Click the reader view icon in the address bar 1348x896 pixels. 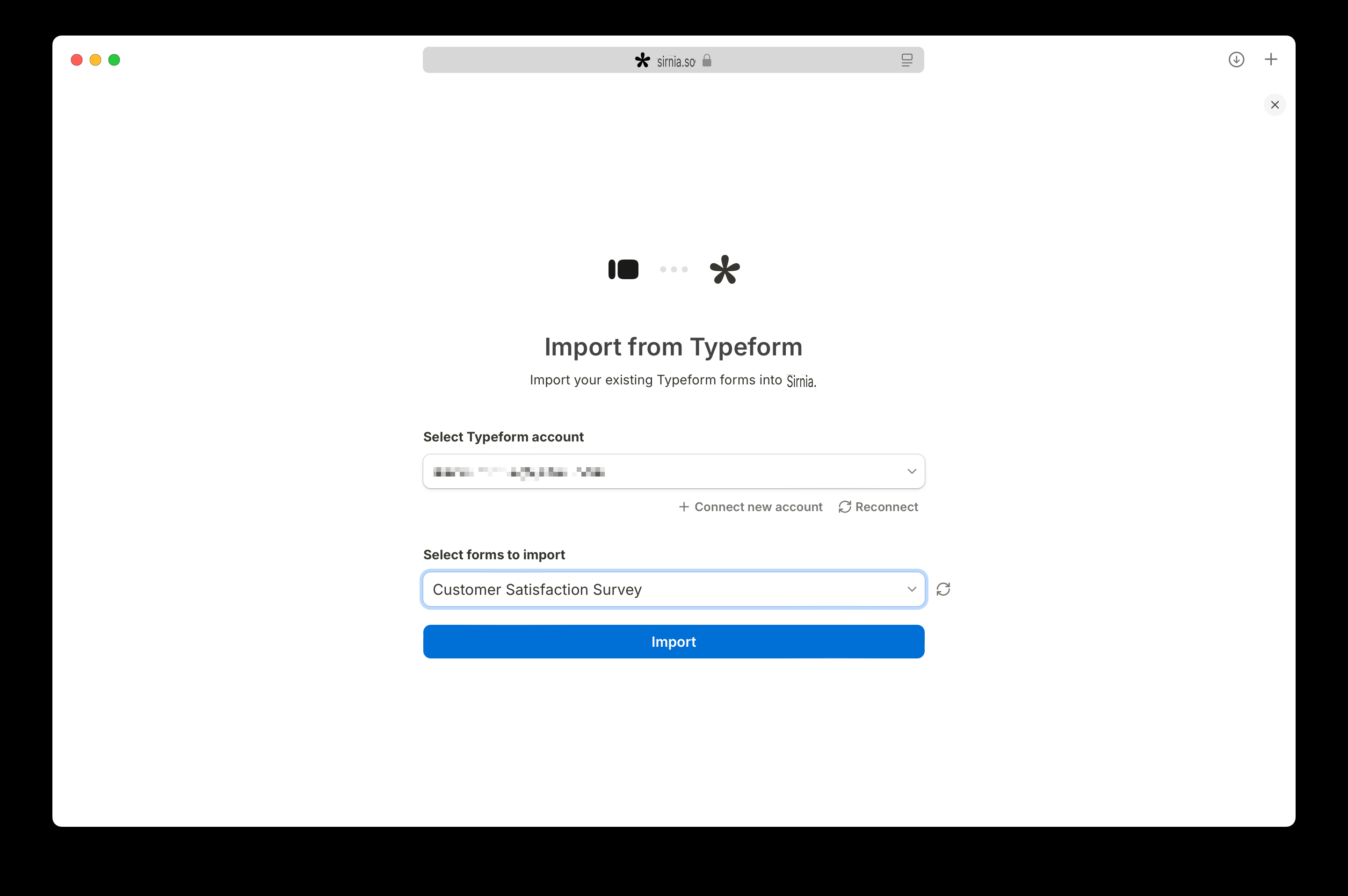(907, 60)
